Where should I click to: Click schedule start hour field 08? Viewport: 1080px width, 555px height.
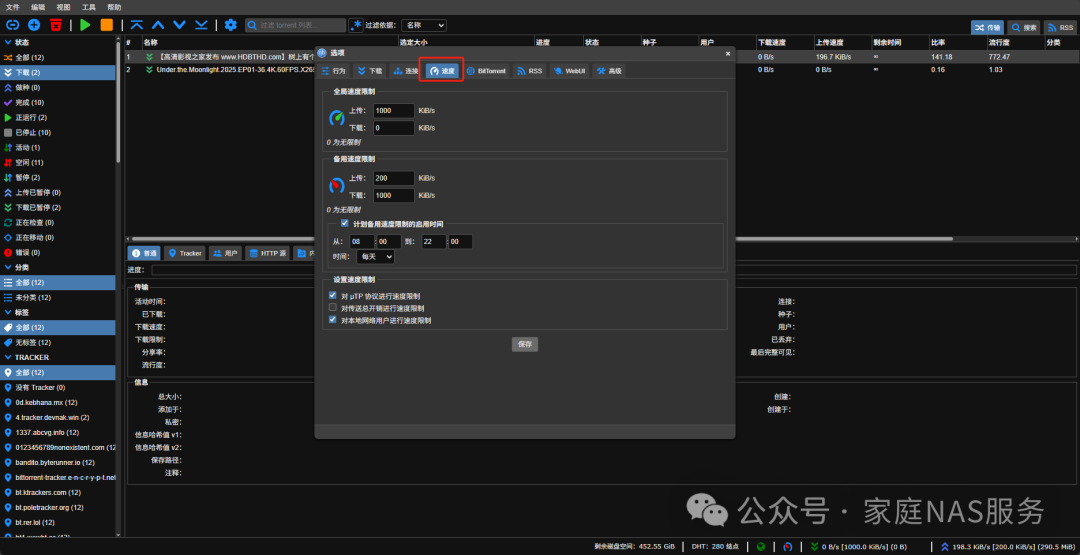pos(362,242)
